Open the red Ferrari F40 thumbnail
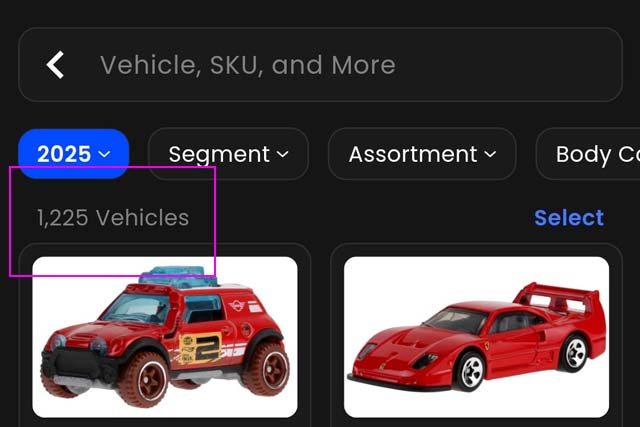This screenshot has height=427, width=640. tap(476, 337)
